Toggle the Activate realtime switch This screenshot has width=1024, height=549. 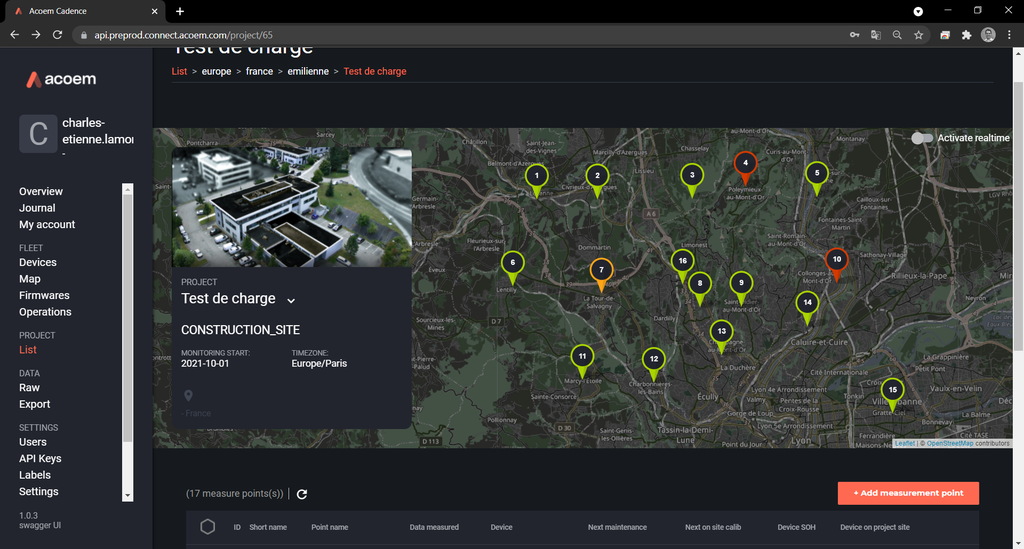click(x=922, y=138)
